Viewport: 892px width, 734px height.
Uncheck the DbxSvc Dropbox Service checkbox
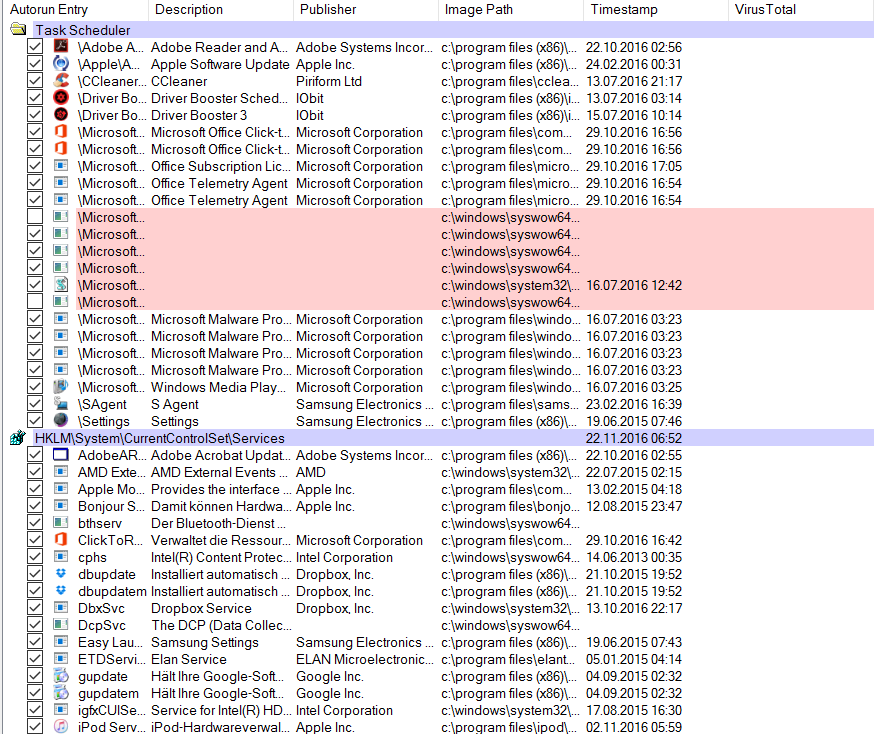(35, 608)
